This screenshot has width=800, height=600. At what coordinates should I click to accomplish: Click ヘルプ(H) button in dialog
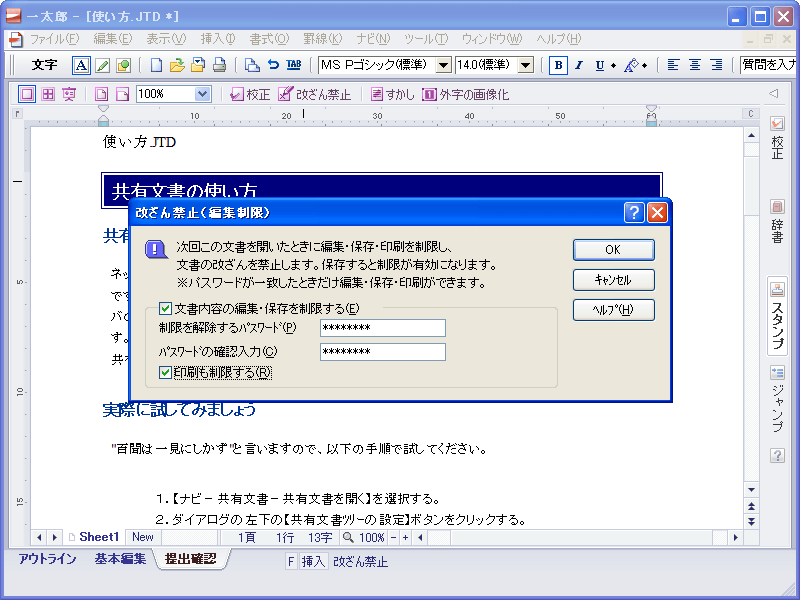point(613,310)
